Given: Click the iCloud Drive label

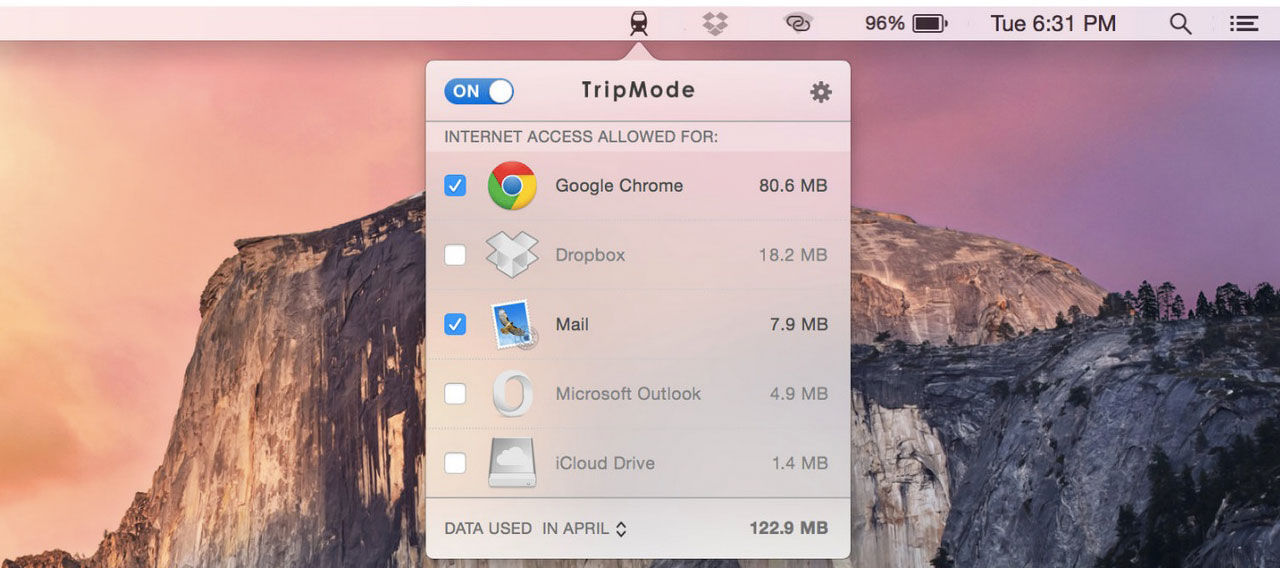Looking at the screenshot, I should click(605, 463).
